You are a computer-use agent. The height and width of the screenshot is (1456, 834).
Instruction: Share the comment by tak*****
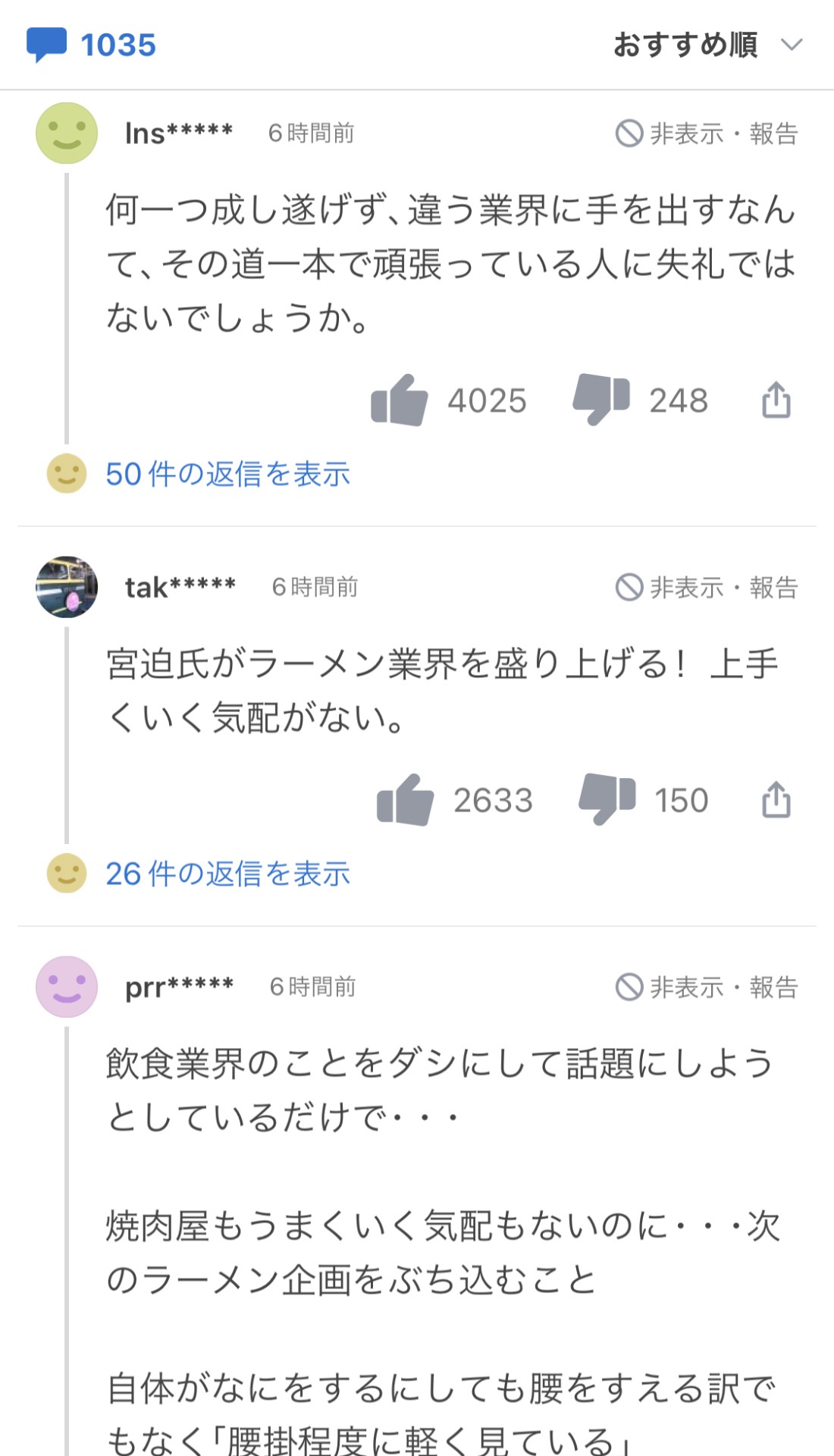(776, 799)
